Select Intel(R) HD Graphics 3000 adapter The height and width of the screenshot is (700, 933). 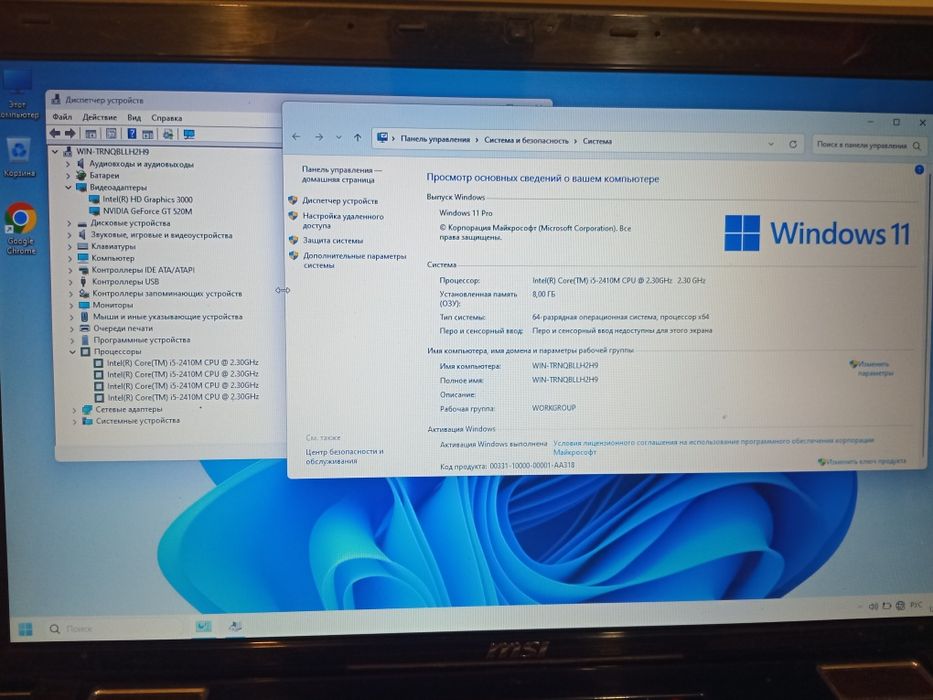[x=147, y=199]
